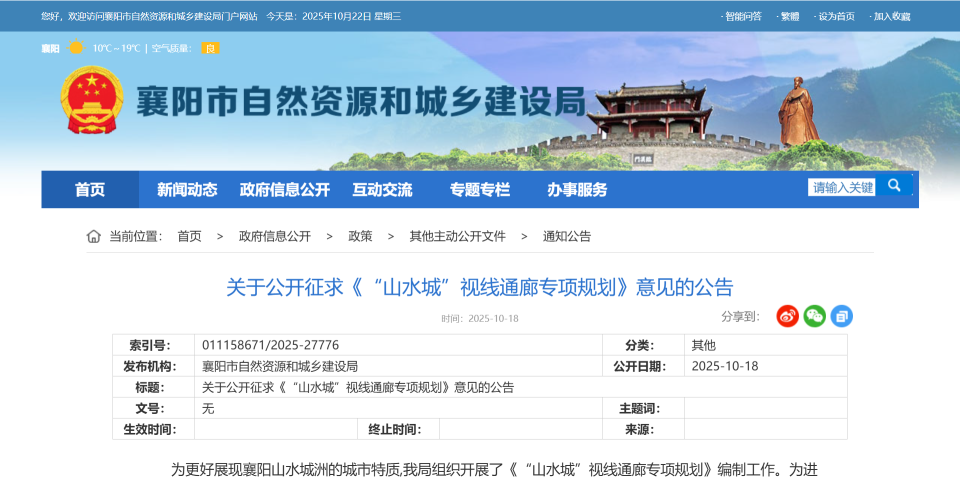The width and height of the screenshot is (960, 480).
Task: Click the 良 air quality badge
Action: (210, 48)
